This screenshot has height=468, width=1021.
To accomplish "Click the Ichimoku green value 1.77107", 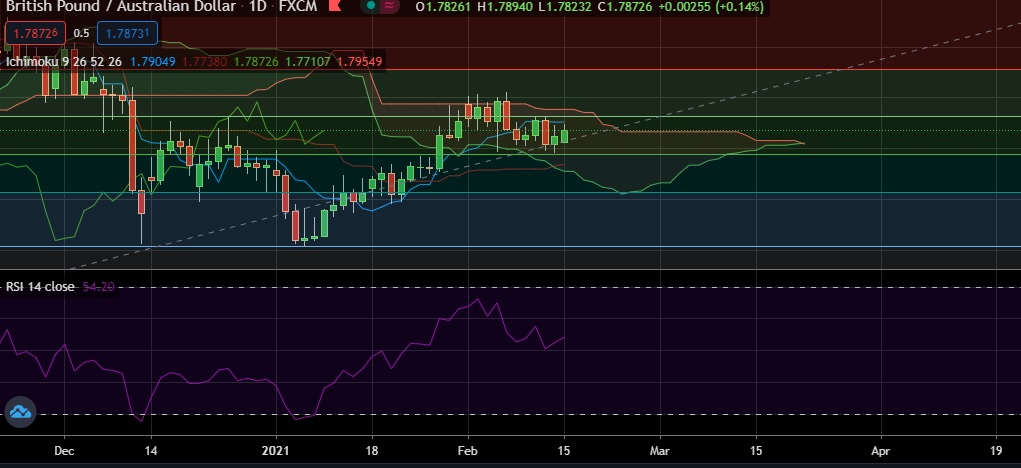I will (307, 62).
